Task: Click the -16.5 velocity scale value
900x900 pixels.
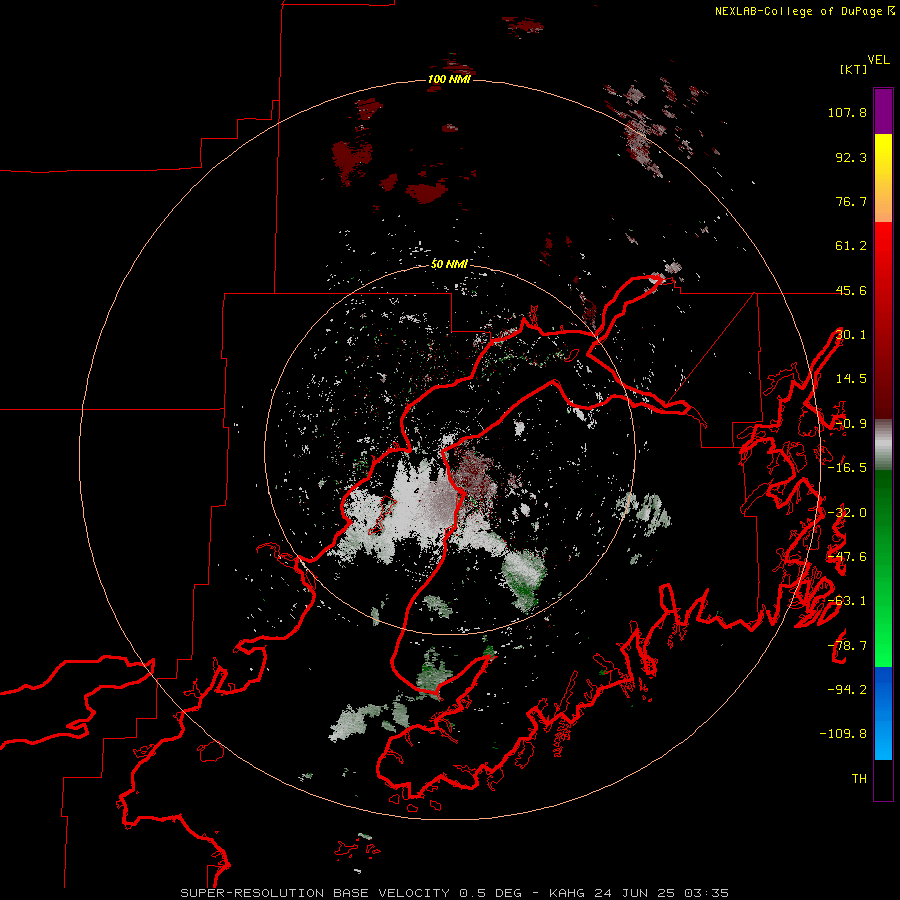Action: coord(847,468)
